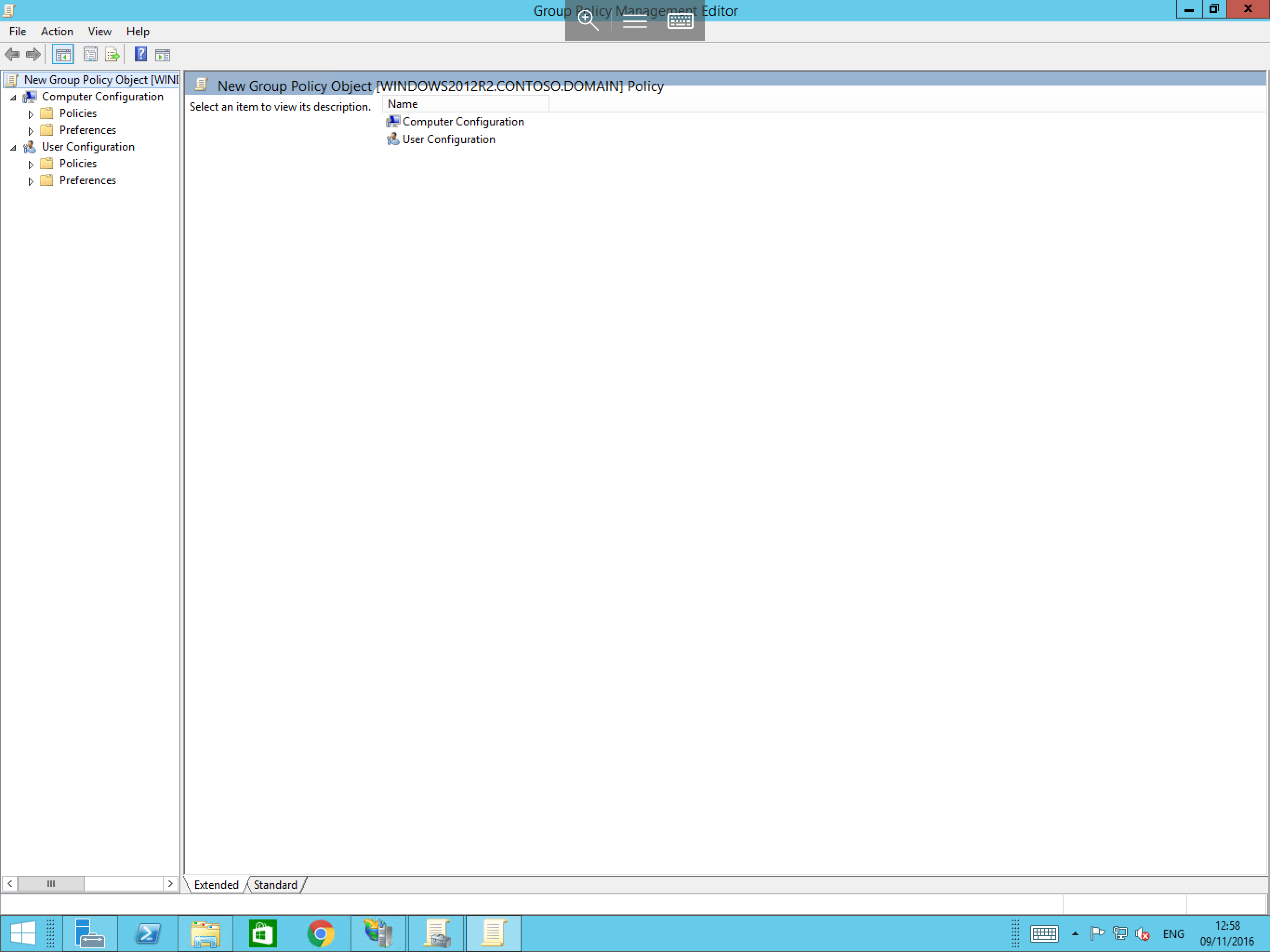The width and height of the screenshot is (1270, 952).
Task: Select User Configuration text in the list pane
Action: [x=449, y=139]
